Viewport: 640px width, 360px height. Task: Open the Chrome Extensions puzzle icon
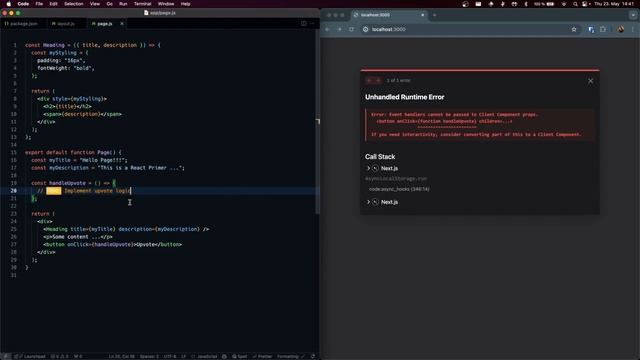603,29
